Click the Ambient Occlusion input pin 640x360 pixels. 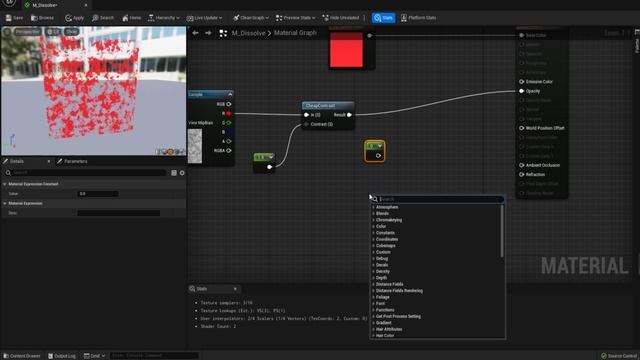[x=522, y=165]
